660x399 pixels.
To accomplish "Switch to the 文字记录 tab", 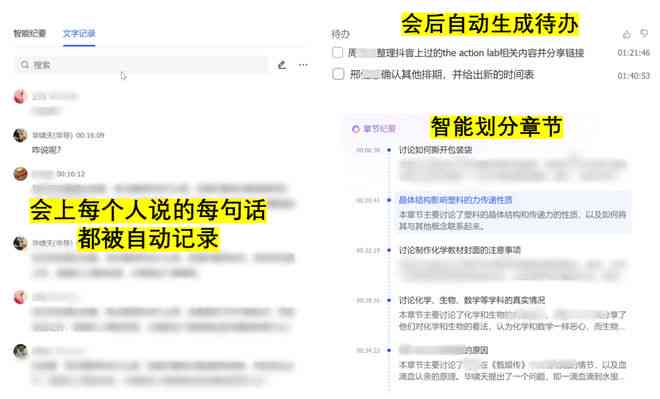I will [x=79, y=33].
